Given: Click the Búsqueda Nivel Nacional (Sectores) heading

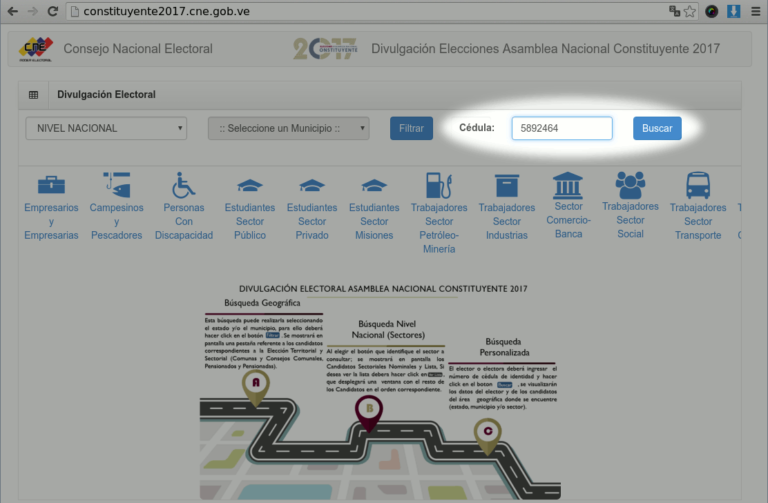Looking at the screenshot, I should click(x=387, y=330).
